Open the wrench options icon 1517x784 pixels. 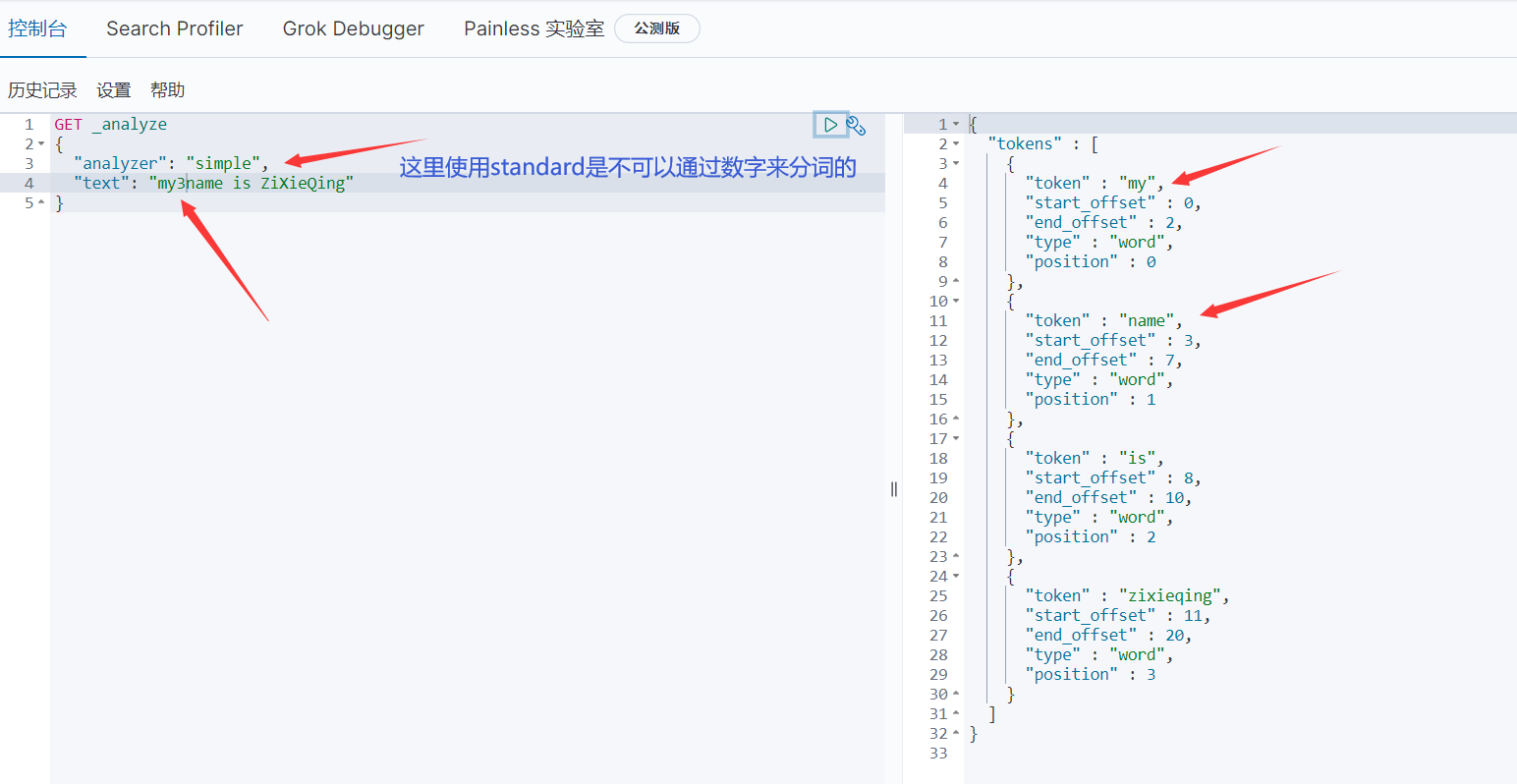857,126
